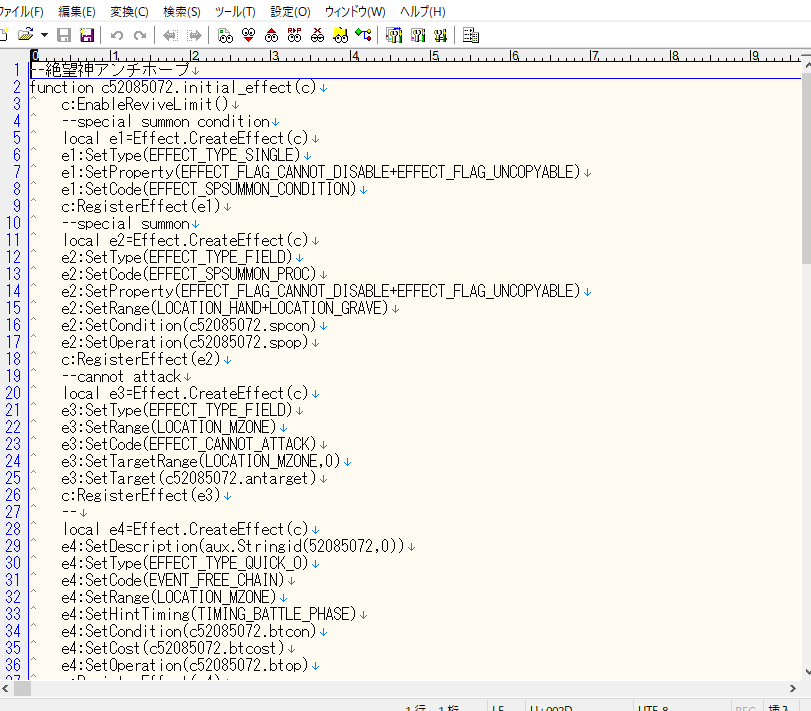Click line number 19 in the gutter
Viewport: 811px width, 711px height.
[x=13, y=376]
